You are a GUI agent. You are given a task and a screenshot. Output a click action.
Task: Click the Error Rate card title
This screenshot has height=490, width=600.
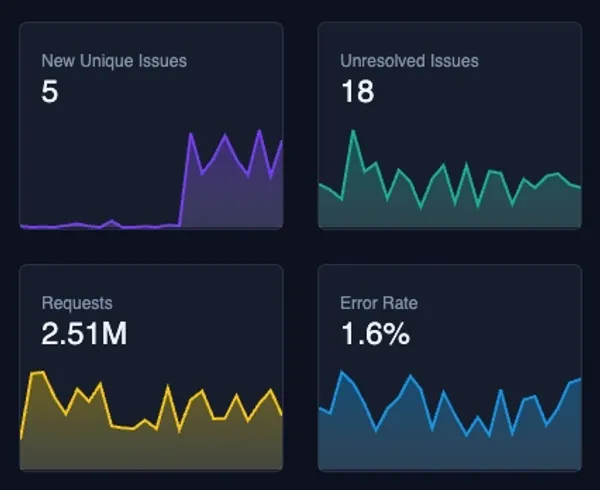(379, 303)
